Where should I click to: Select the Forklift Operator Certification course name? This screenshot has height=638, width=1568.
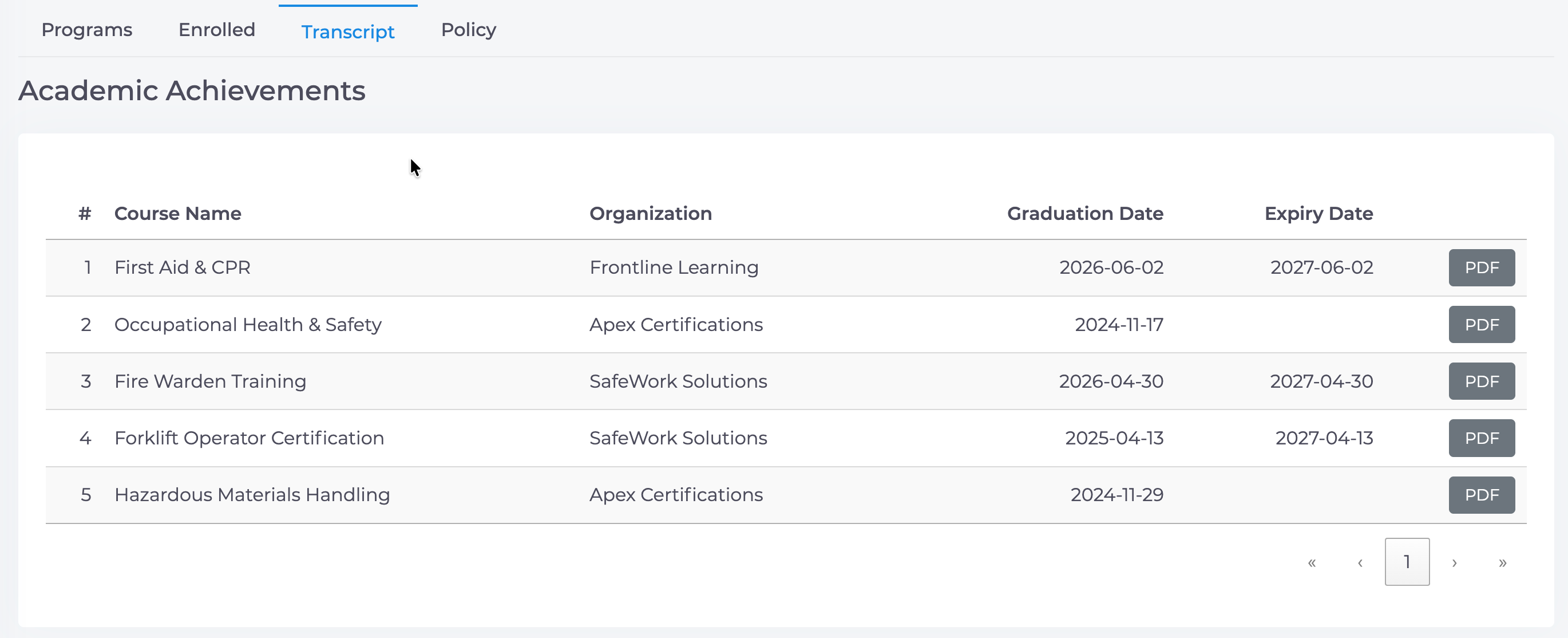tap(249, 438)
